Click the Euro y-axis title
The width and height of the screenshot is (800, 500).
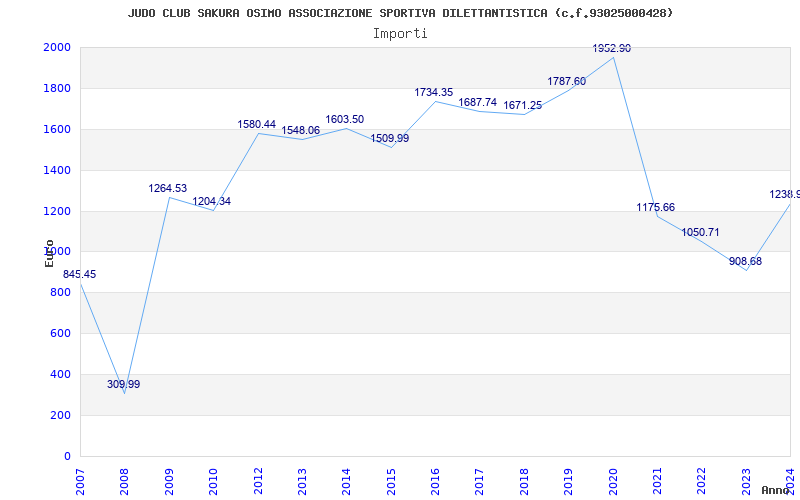coord(49,253)
